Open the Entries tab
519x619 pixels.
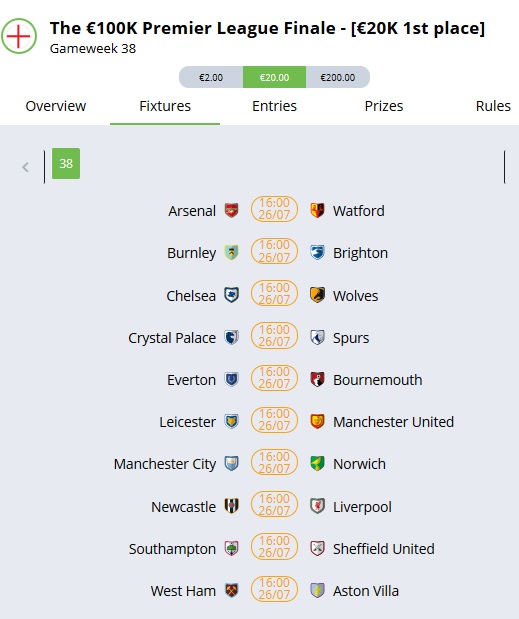pyautogui.click(x=274, y=106)
